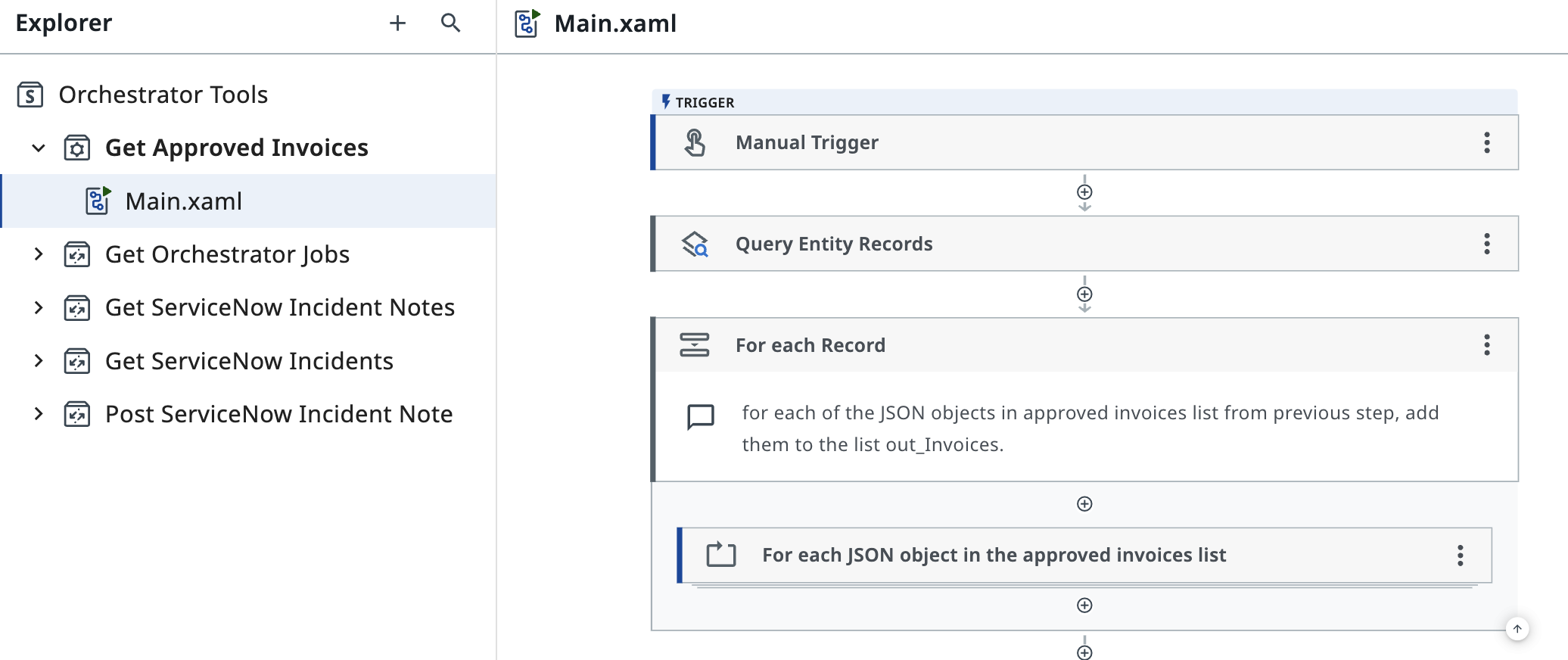Image resolution: width=1568 pixels, height=660 pixels.
Task: Add activity above the For each JSON object loop
Action: 1084,504
